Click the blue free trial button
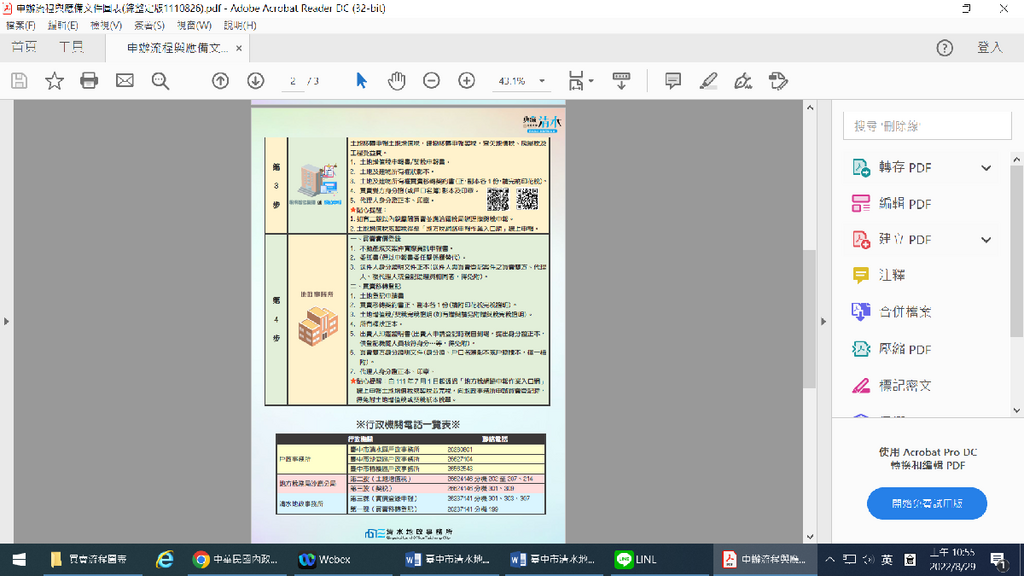This screenshot has width=1024, height=576. click(x=926, y=503)
